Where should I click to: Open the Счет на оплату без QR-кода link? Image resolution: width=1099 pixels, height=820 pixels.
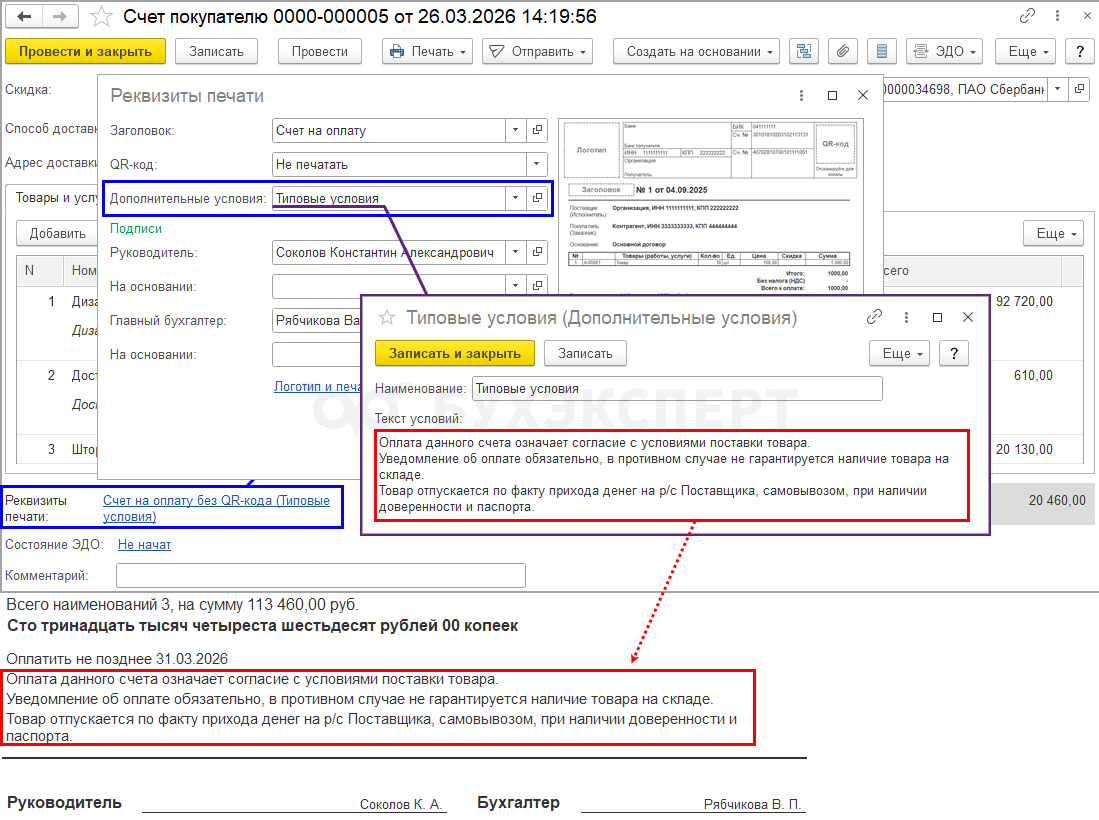pos(217,508)
